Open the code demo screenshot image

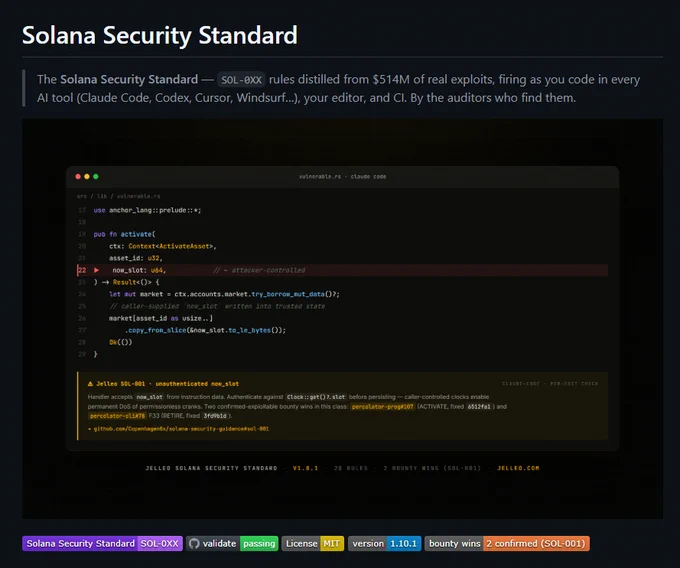click(343, 319)
